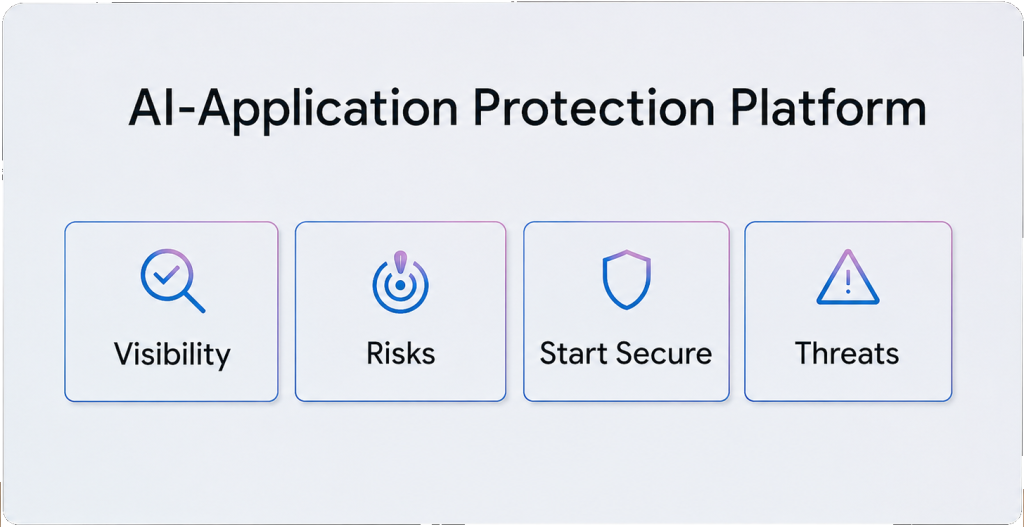
Task: Click the magnifying glass Visibility icon
Action: coord(172,282)
